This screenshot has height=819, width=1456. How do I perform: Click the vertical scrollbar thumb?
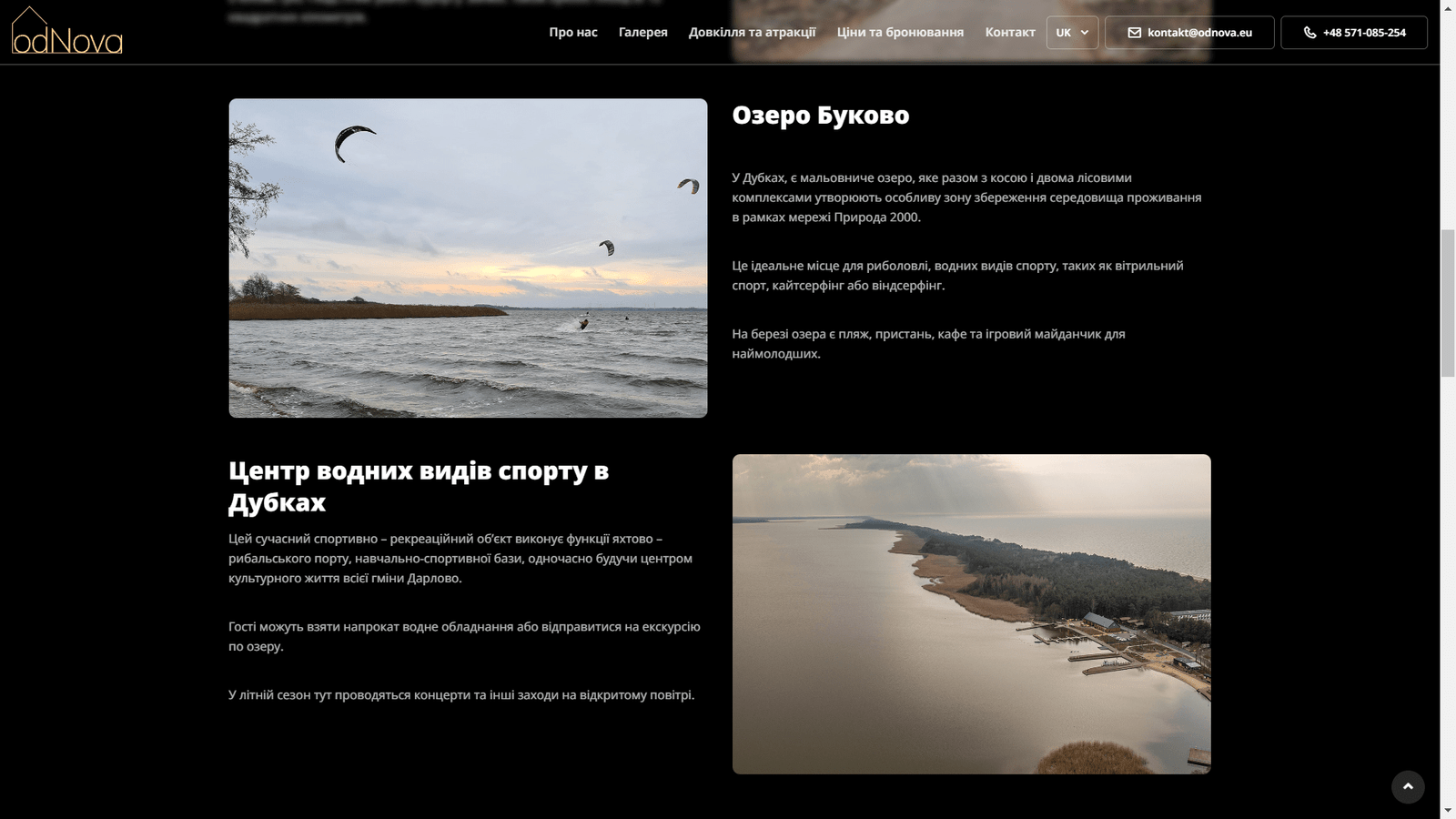1448,303
